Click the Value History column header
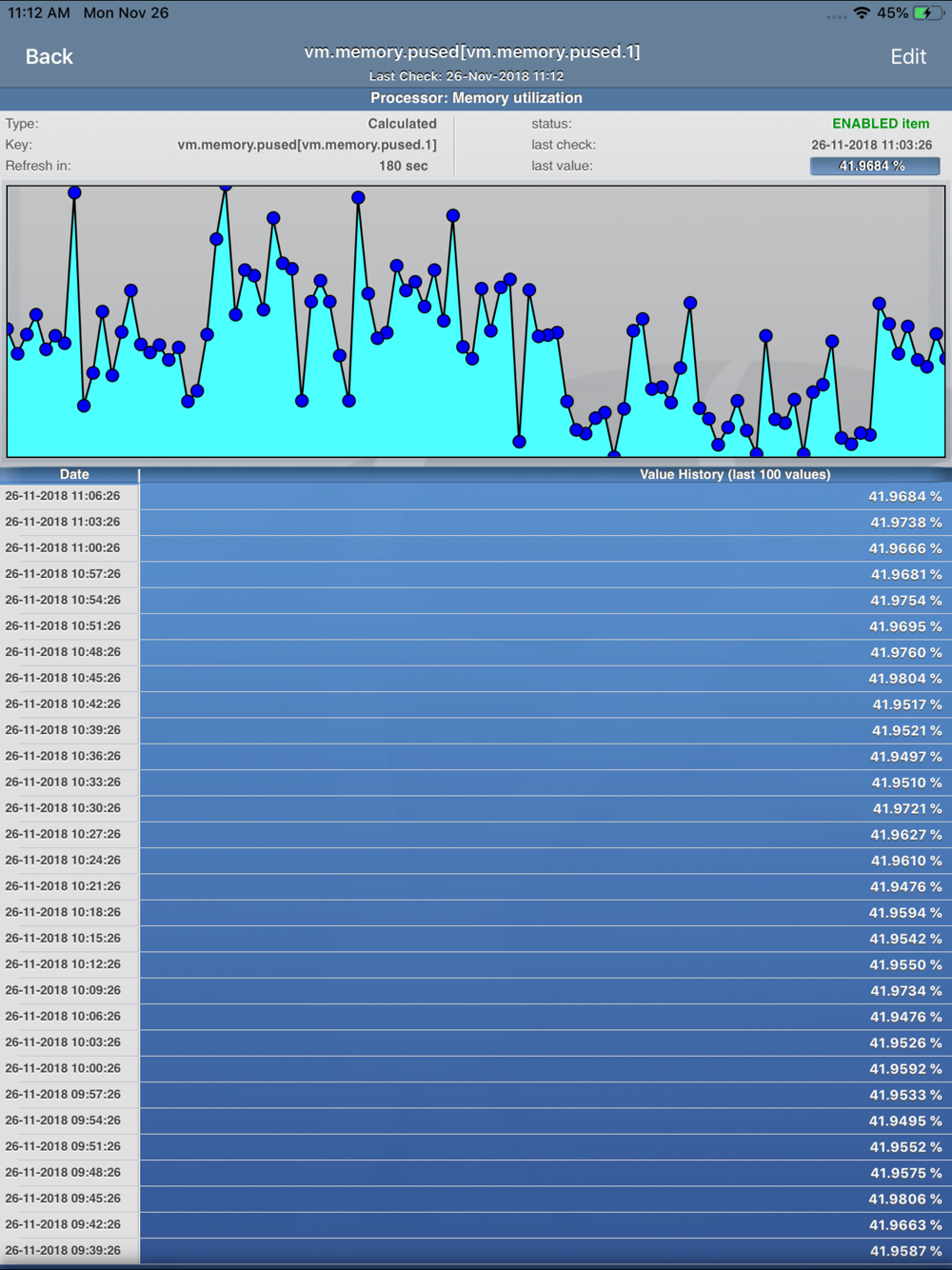 [x=735, y=474]
